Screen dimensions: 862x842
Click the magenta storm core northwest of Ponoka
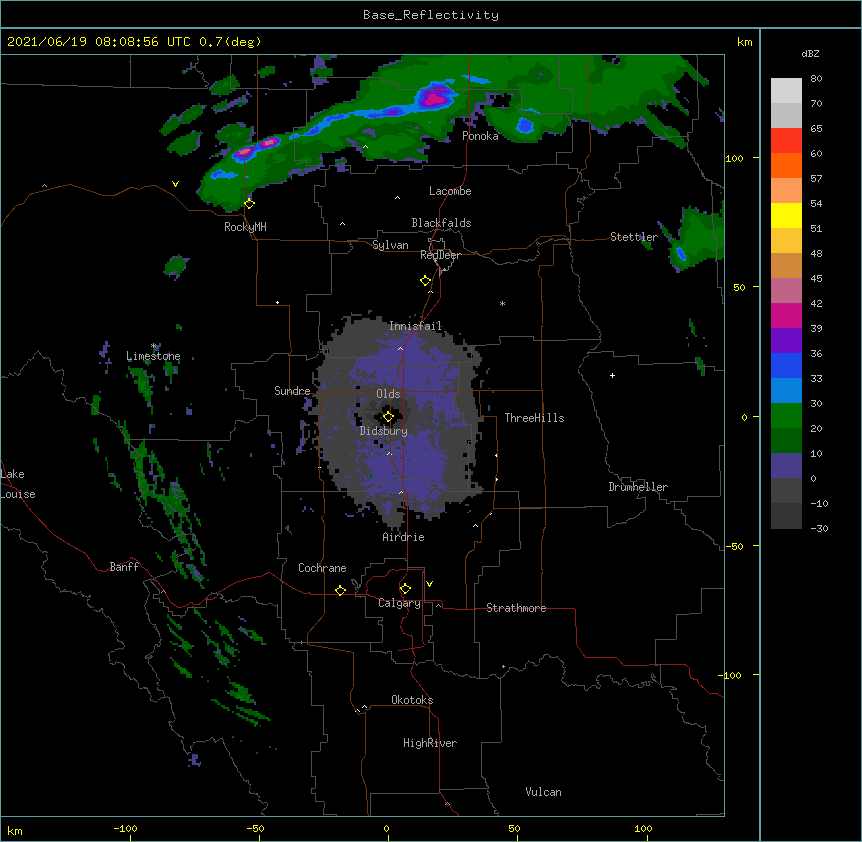435,98
